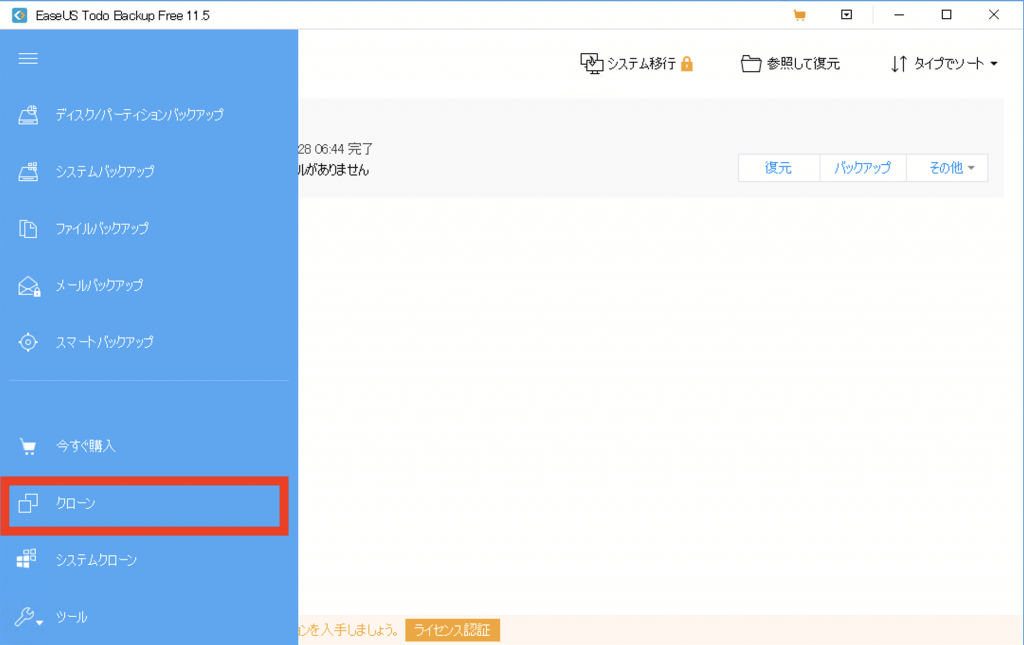This screenshot has height=645, width=1024.
Task: Click the System Backup icon in sidebar
Action: 28,172
